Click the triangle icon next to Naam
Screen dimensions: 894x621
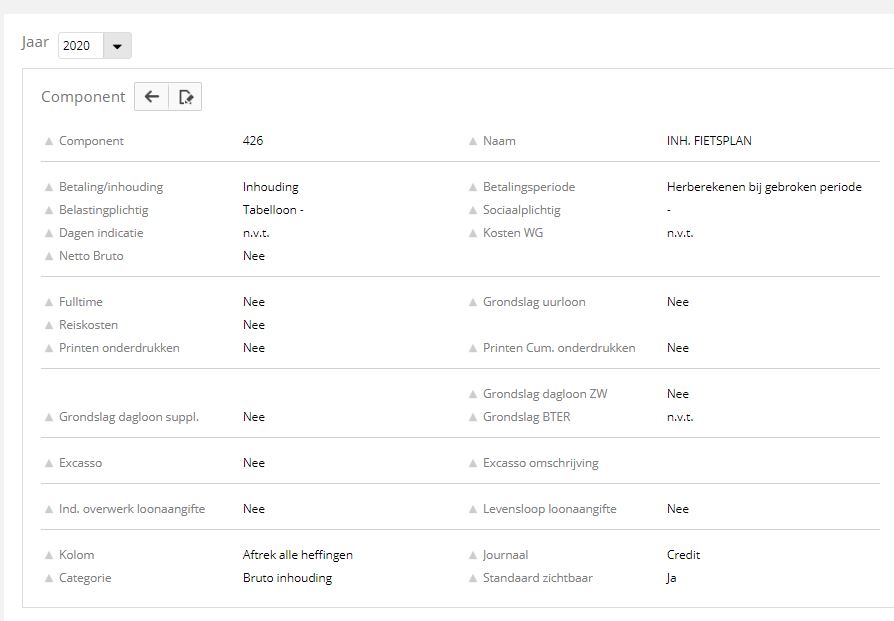coord(473,141)
